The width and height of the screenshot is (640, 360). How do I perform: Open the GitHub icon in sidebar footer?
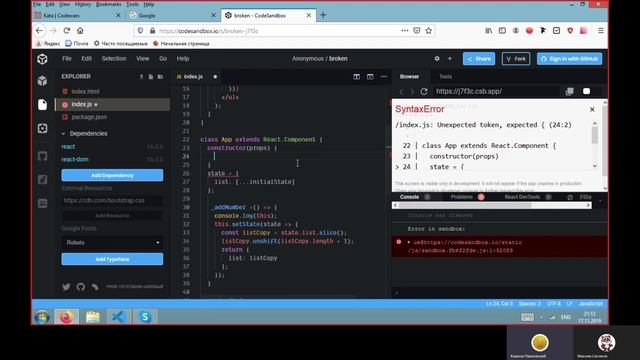click(81, 287)
